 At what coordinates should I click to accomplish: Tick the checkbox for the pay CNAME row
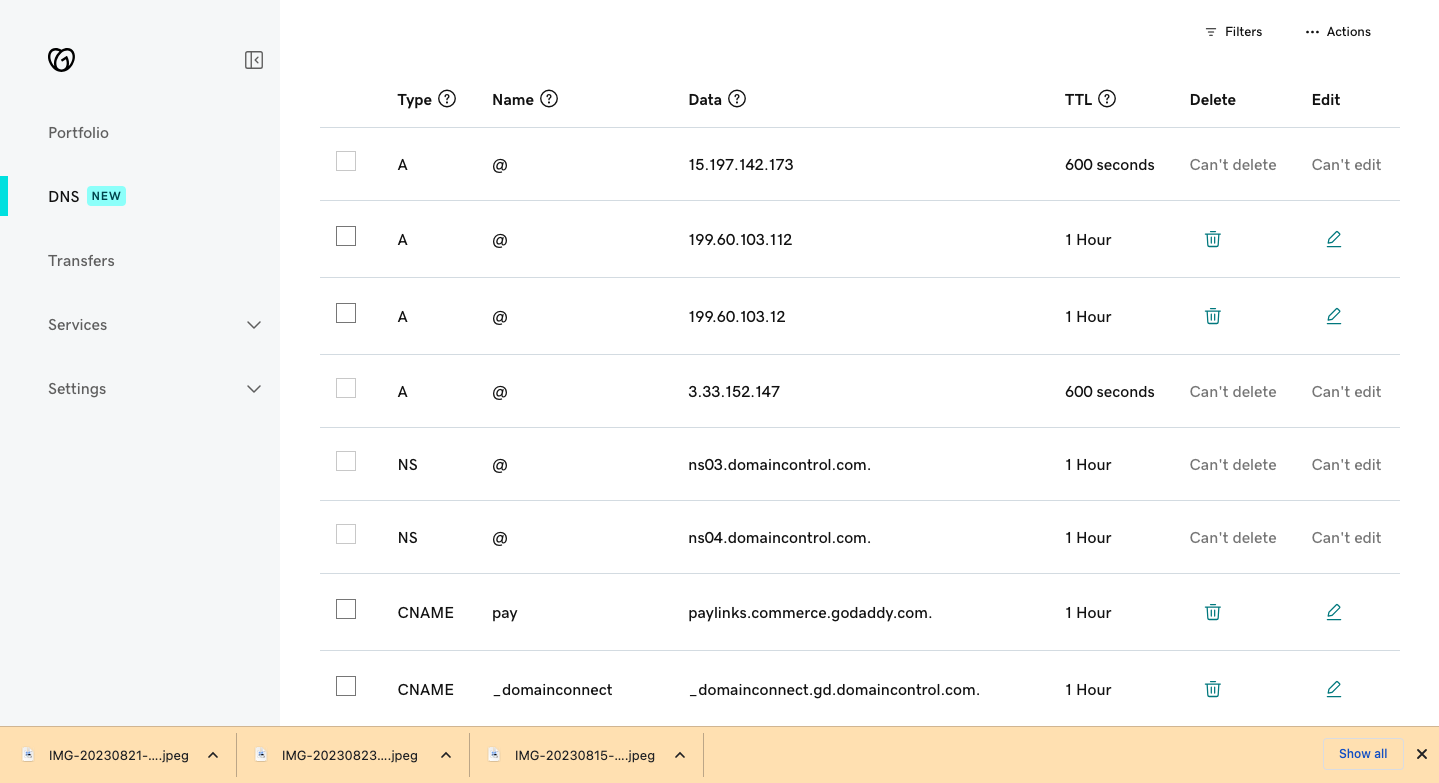pos(345,609)
